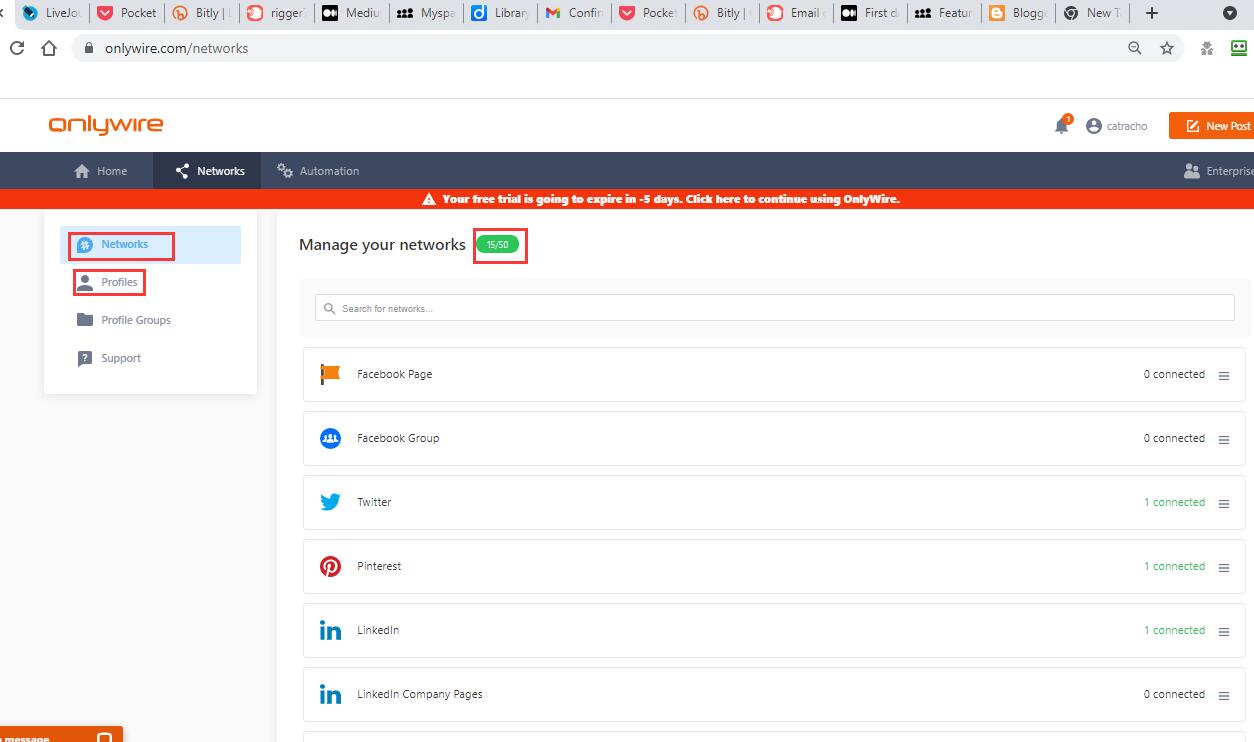Switch to the Blogger browser tab
This screenshot has width=1254, height=742.
coord(1019,13)
